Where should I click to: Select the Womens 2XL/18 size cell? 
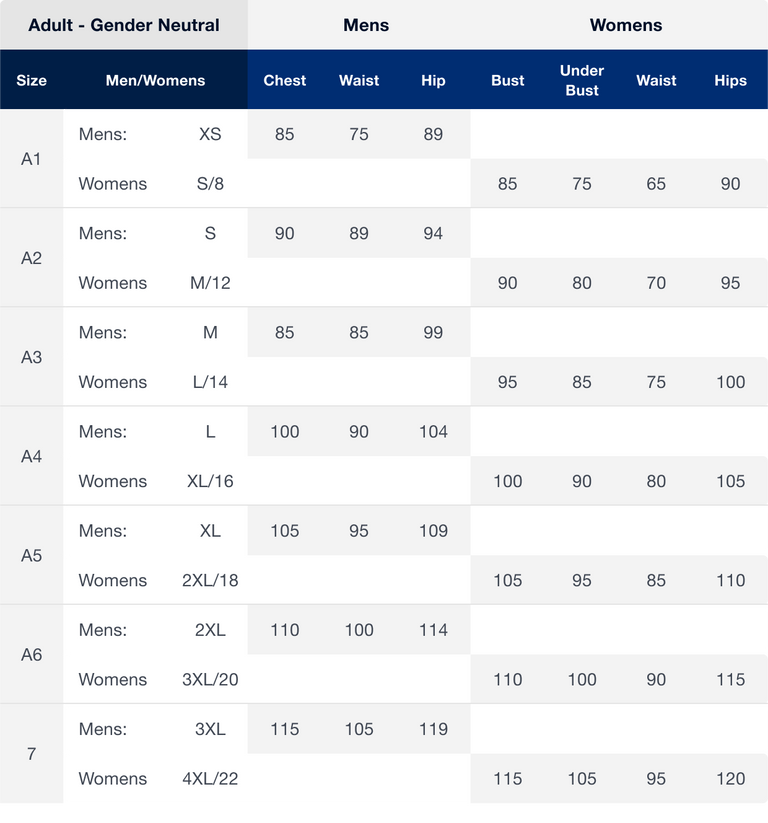[x=210, y=580]
